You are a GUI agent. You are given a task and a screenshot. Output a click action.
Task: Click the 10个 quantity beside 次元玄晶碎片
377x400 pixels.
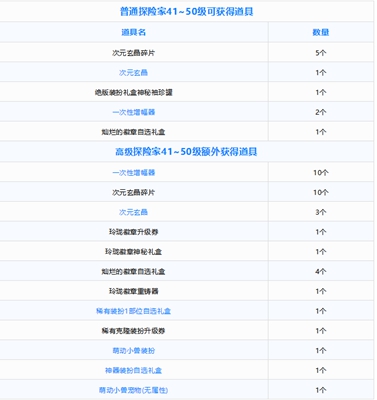(x=321, y=192)
